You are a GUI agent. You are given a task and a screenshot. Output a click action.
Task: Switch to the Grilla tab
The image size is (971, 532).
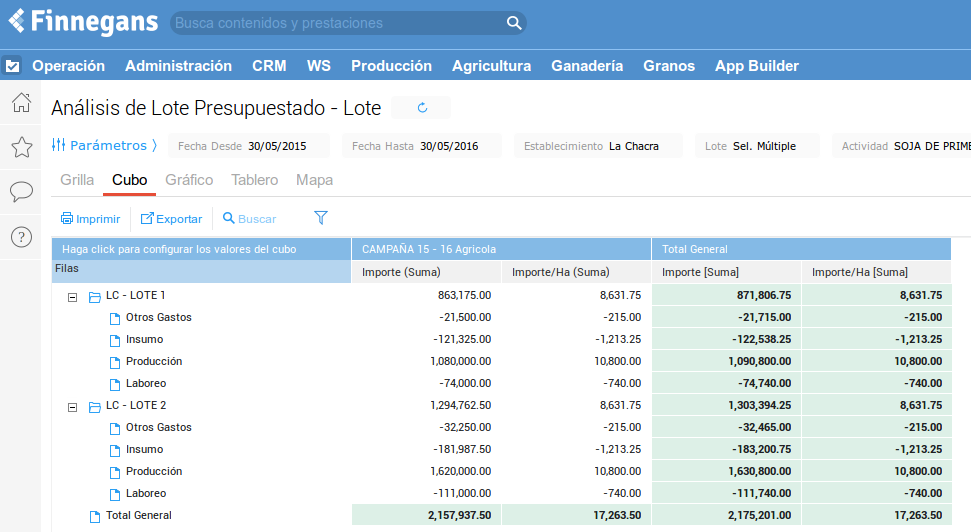pos(77,180)
